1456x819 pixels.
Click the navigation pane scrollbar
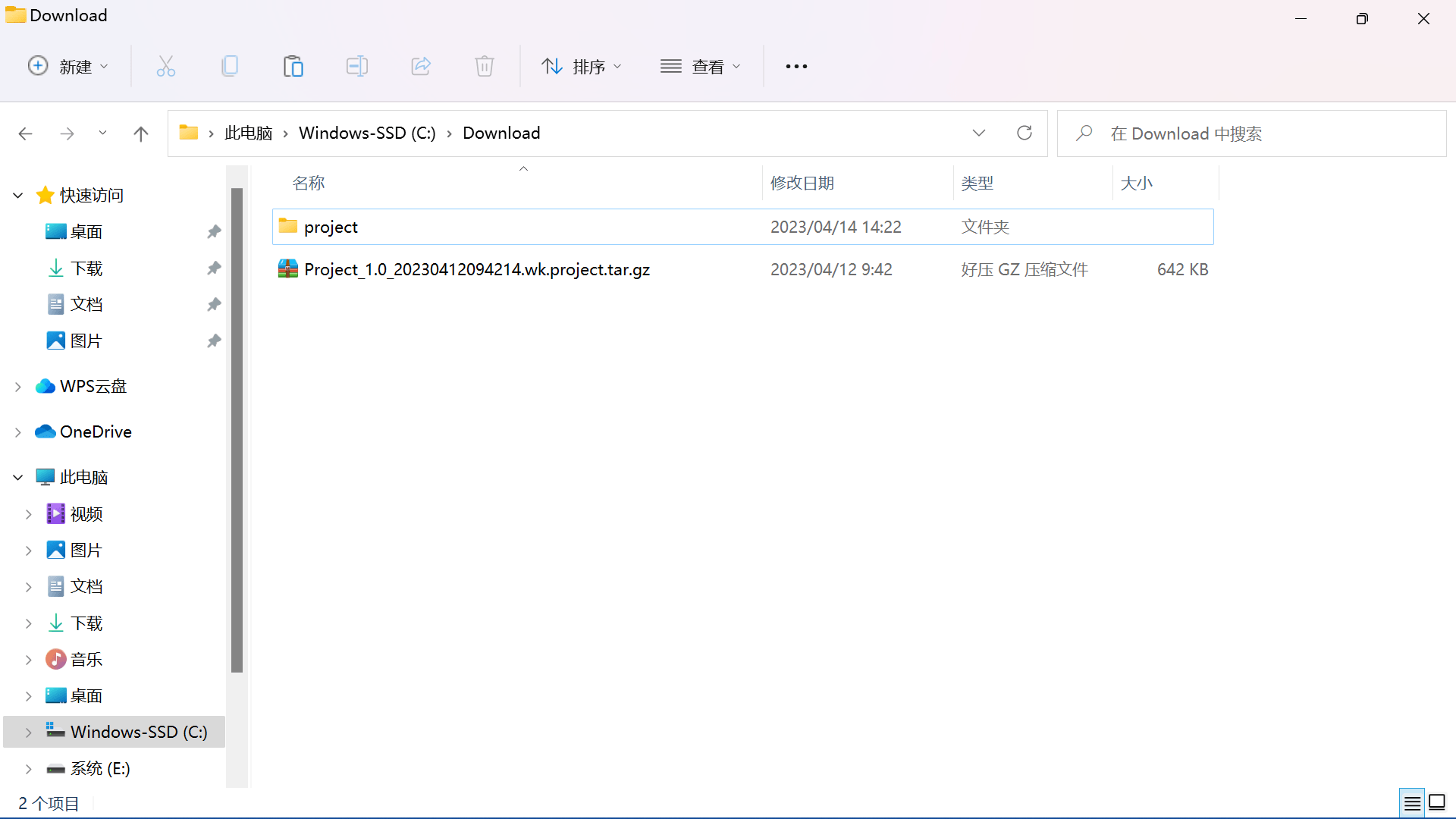click(x=237, y=429)
